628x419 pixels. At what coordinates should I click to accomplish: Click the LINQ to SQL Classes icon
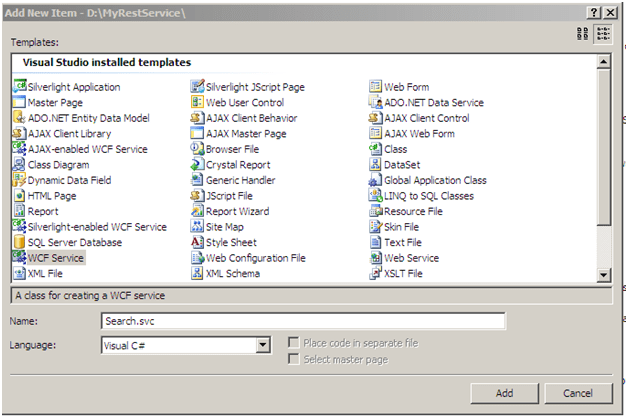(375, 196)
